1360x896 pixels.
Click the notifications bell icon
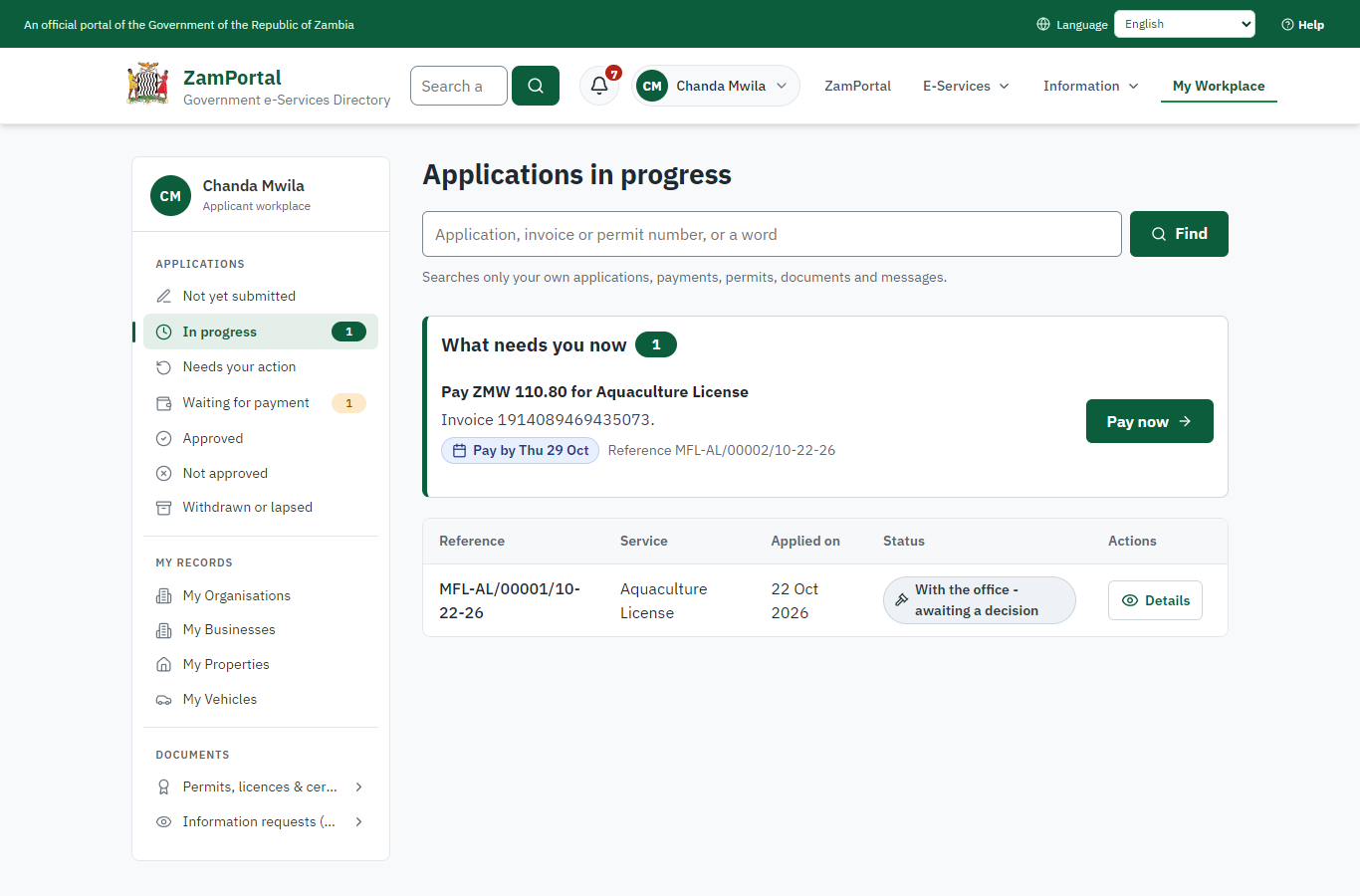pos(599,86)
